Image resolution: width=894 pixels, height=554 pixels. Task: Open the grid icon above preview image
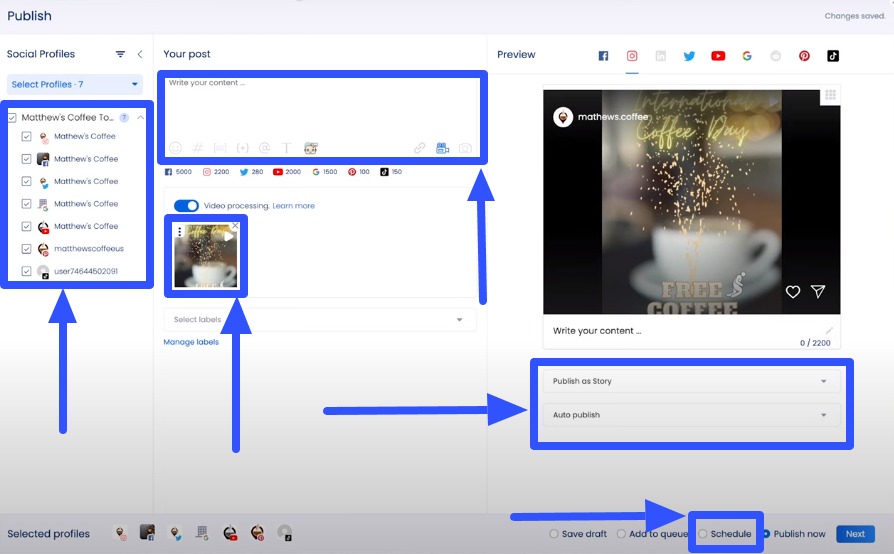(x=830, y=95)
